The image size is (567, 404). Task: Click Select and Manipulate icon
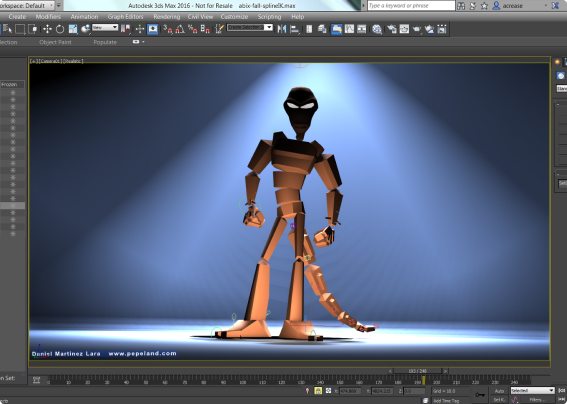(140, 29)
